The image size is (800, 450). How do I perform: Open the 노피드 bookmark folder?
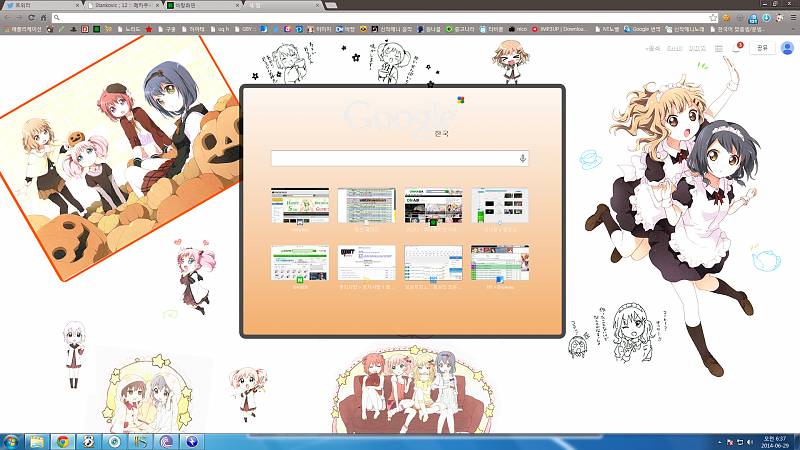(131, 30)
